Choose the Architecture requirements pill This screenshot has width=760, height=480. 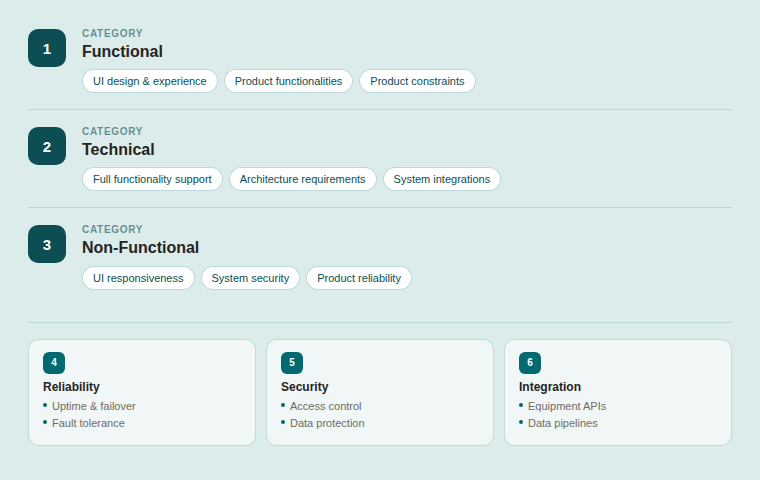[x=302, y=179]
